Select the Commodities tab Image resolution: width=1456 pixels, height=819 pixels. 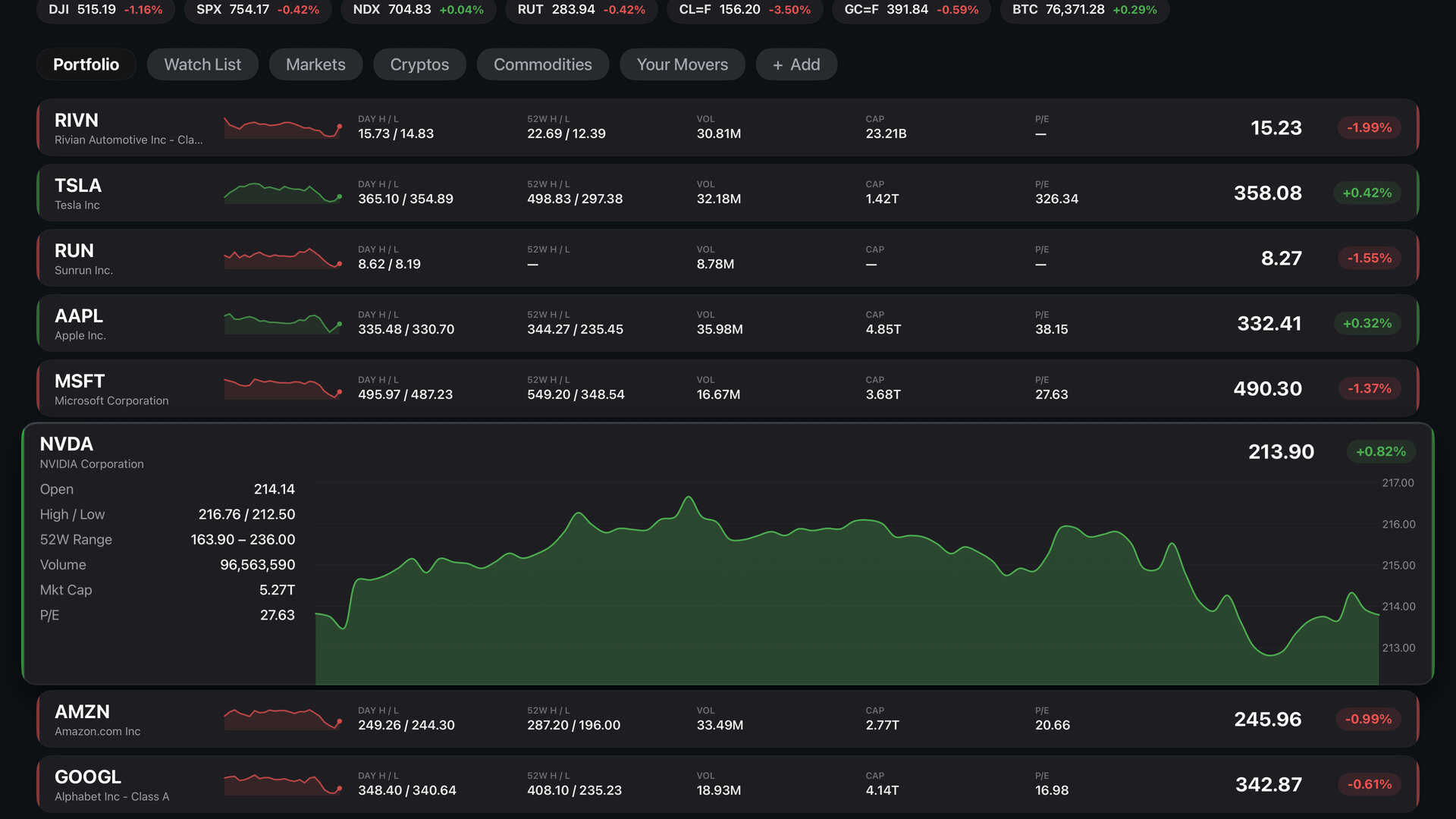tap(543, 64)
